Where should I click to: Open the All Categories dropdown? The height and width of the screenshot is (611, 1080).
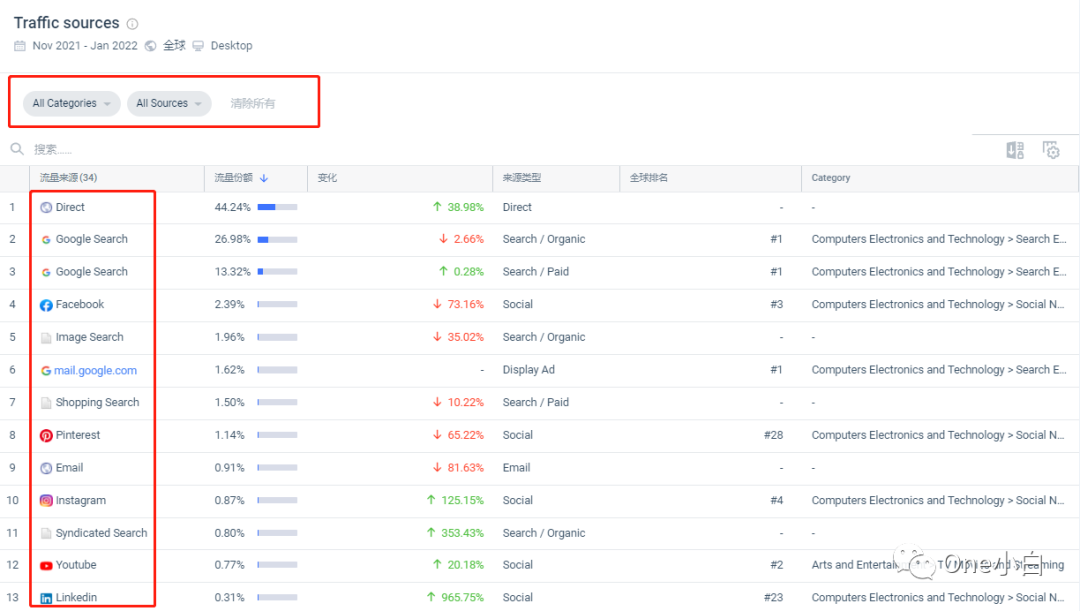69,103
